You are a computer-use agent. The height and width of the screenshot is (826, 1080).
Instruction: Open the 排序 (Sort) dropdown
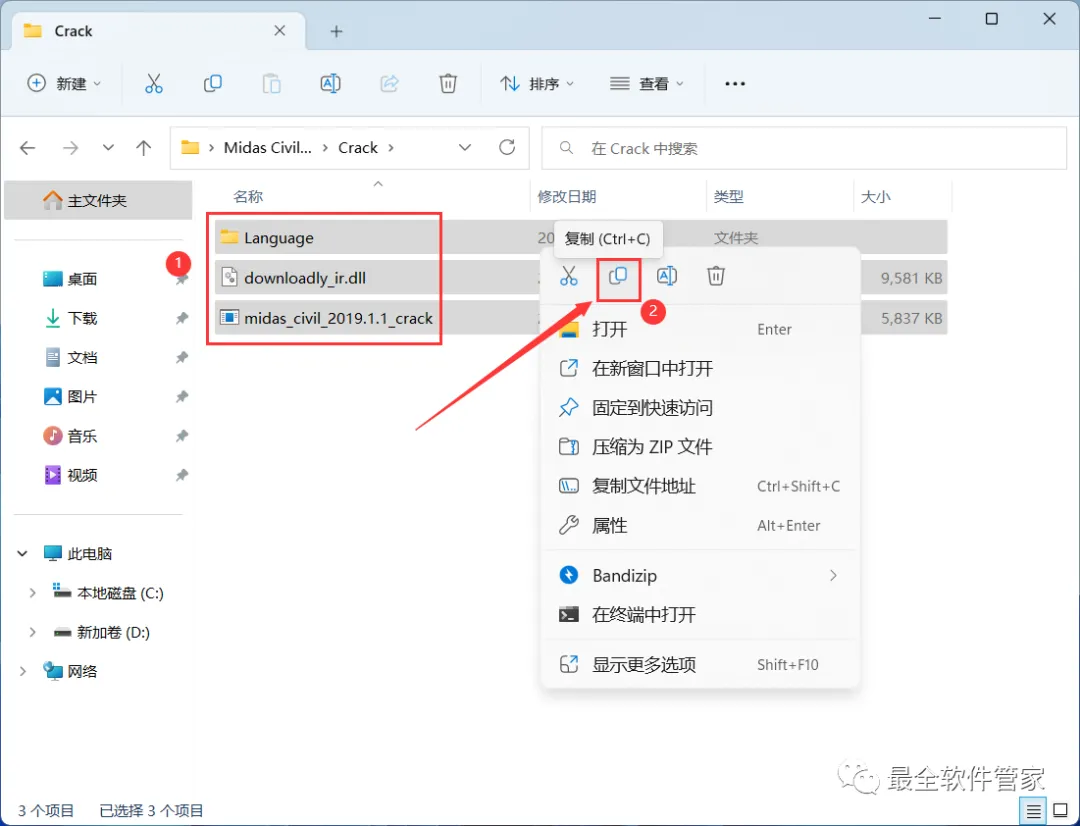point(537,83)
